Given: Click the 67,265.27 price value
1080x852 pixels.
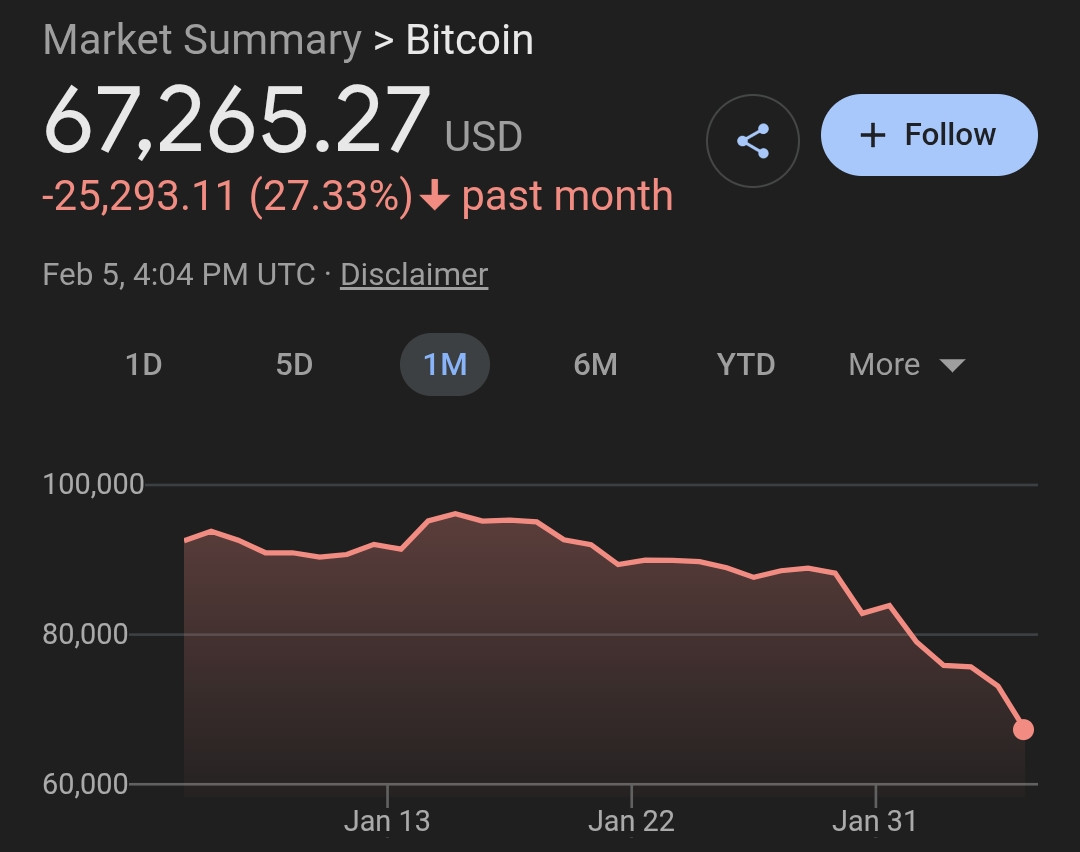Looking at the screenshot, I should (x=237, y=120).
